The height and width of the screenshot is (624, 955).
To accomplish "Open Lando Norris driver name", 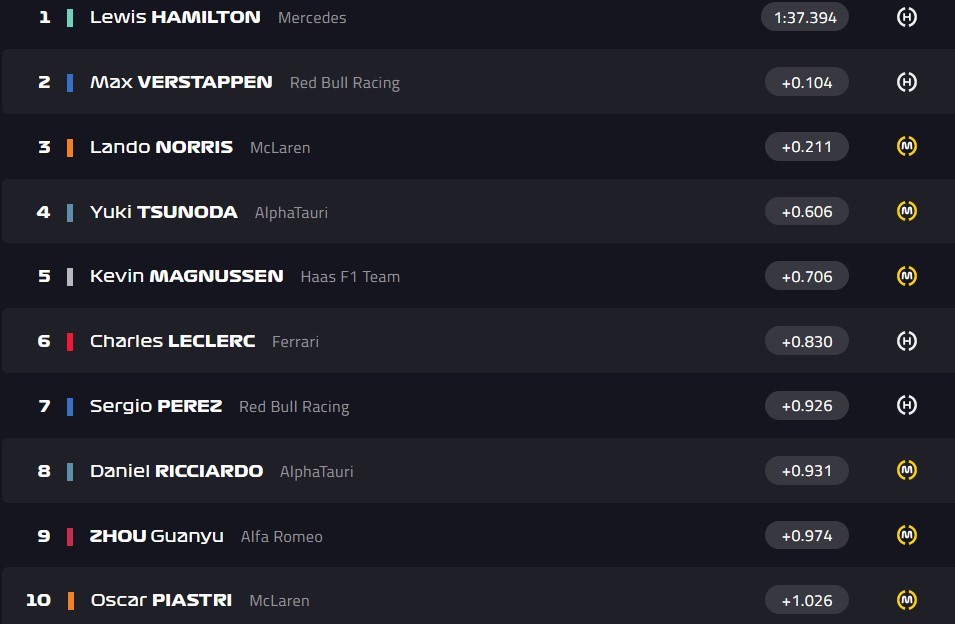I will [x=161, y=147].
